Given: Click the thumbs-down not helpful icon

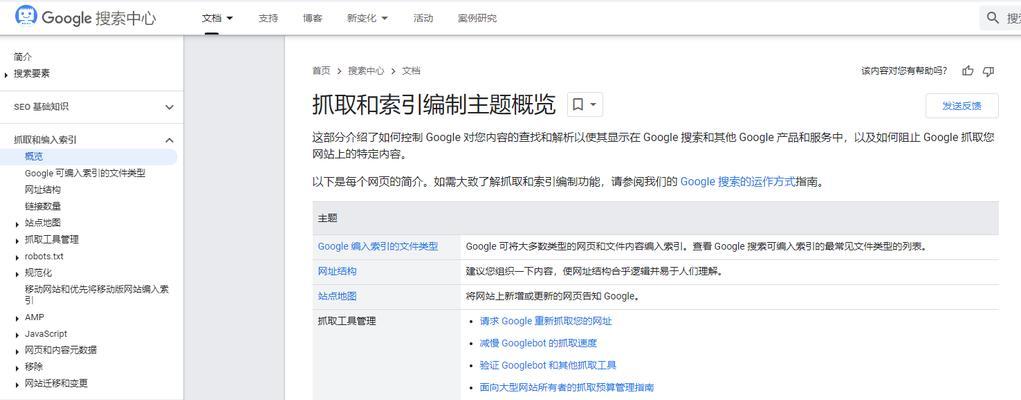Looking at the screenshot, I should [988, 71].
